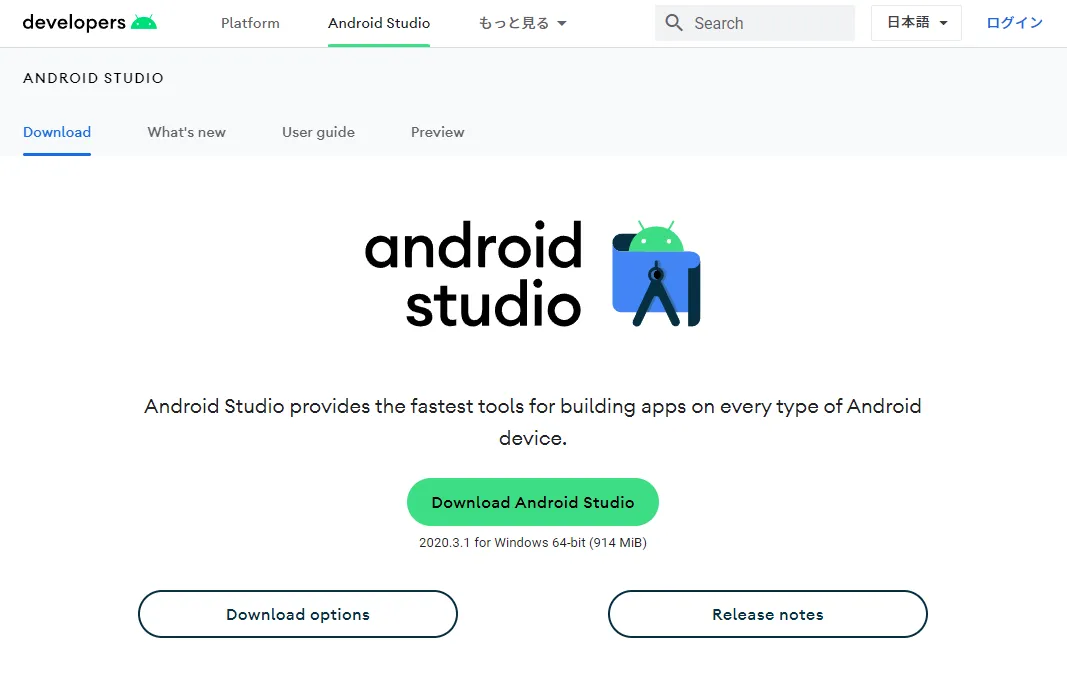The height and width of the screenshot is (696, 1067).
Task: Select Android Studio in top navigation
Action: click(379, 23)
